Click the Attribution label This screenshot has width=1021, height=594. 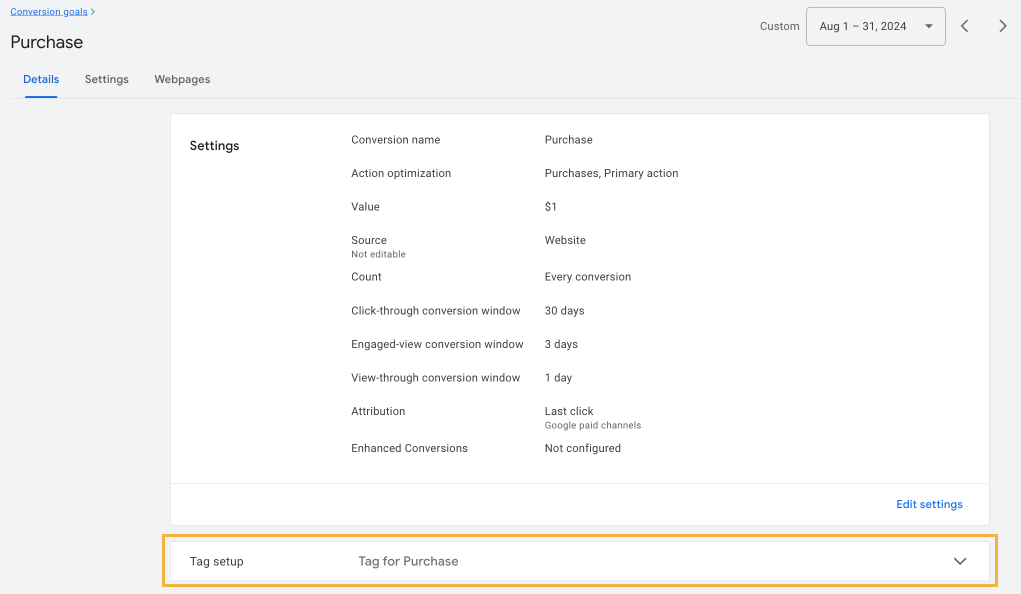378,412
